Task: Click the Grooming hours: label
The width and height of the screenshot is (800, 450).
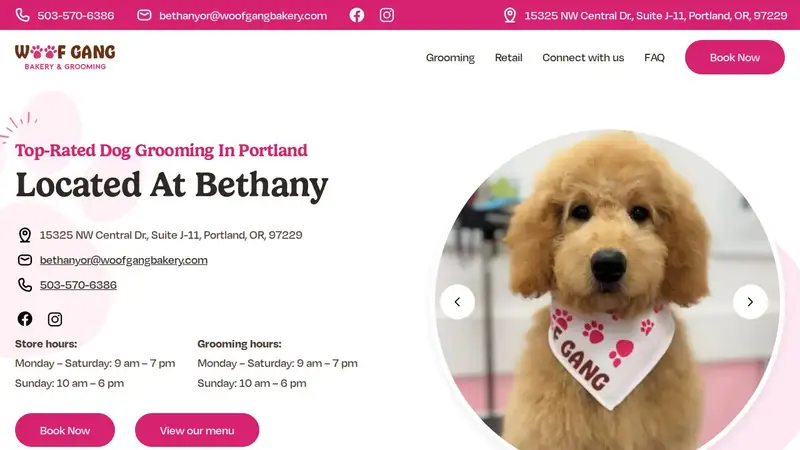Action: tap(239, 344)
